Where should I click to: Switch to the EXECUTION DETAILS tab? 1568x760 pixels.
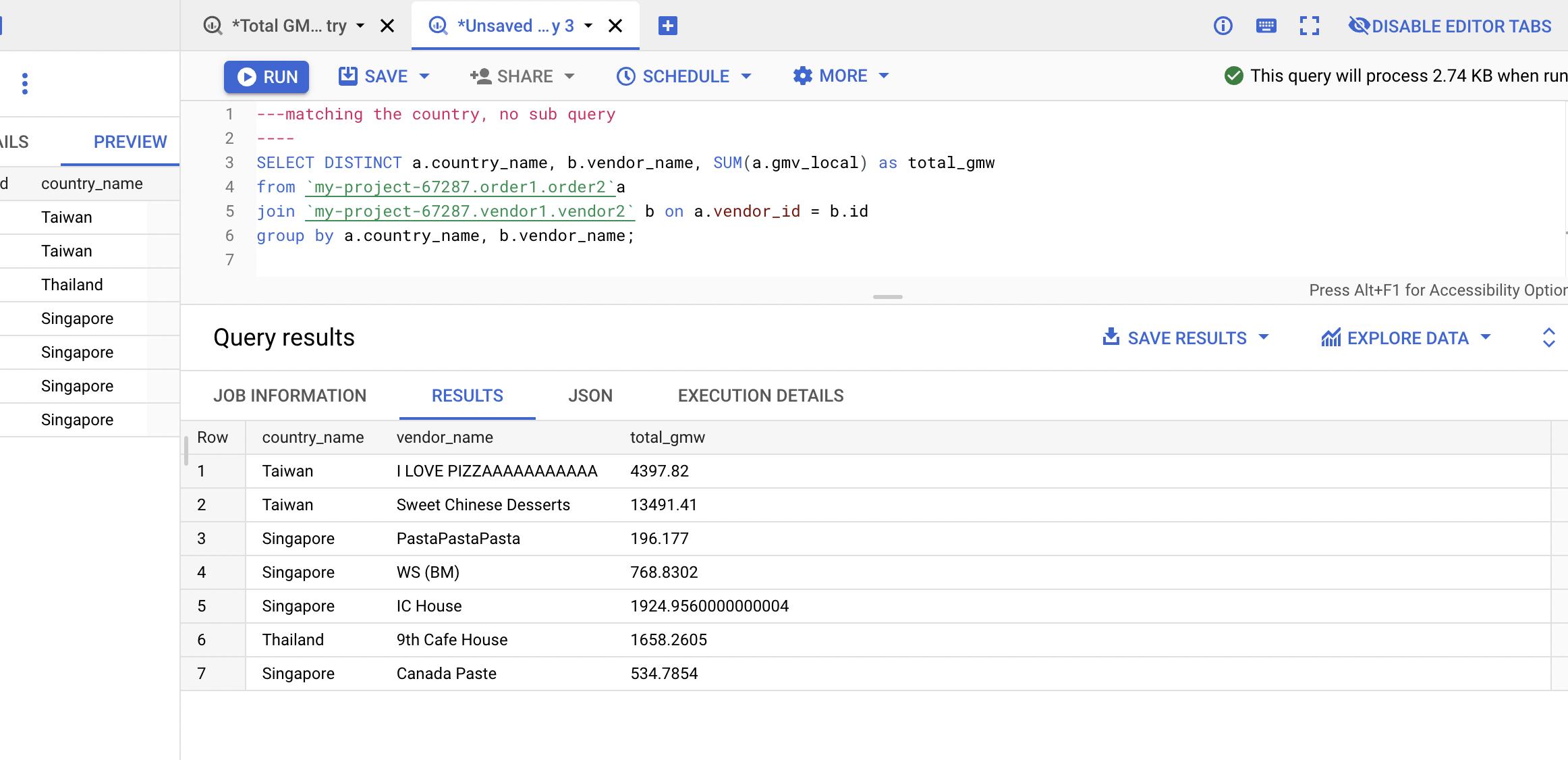(760, 396)
